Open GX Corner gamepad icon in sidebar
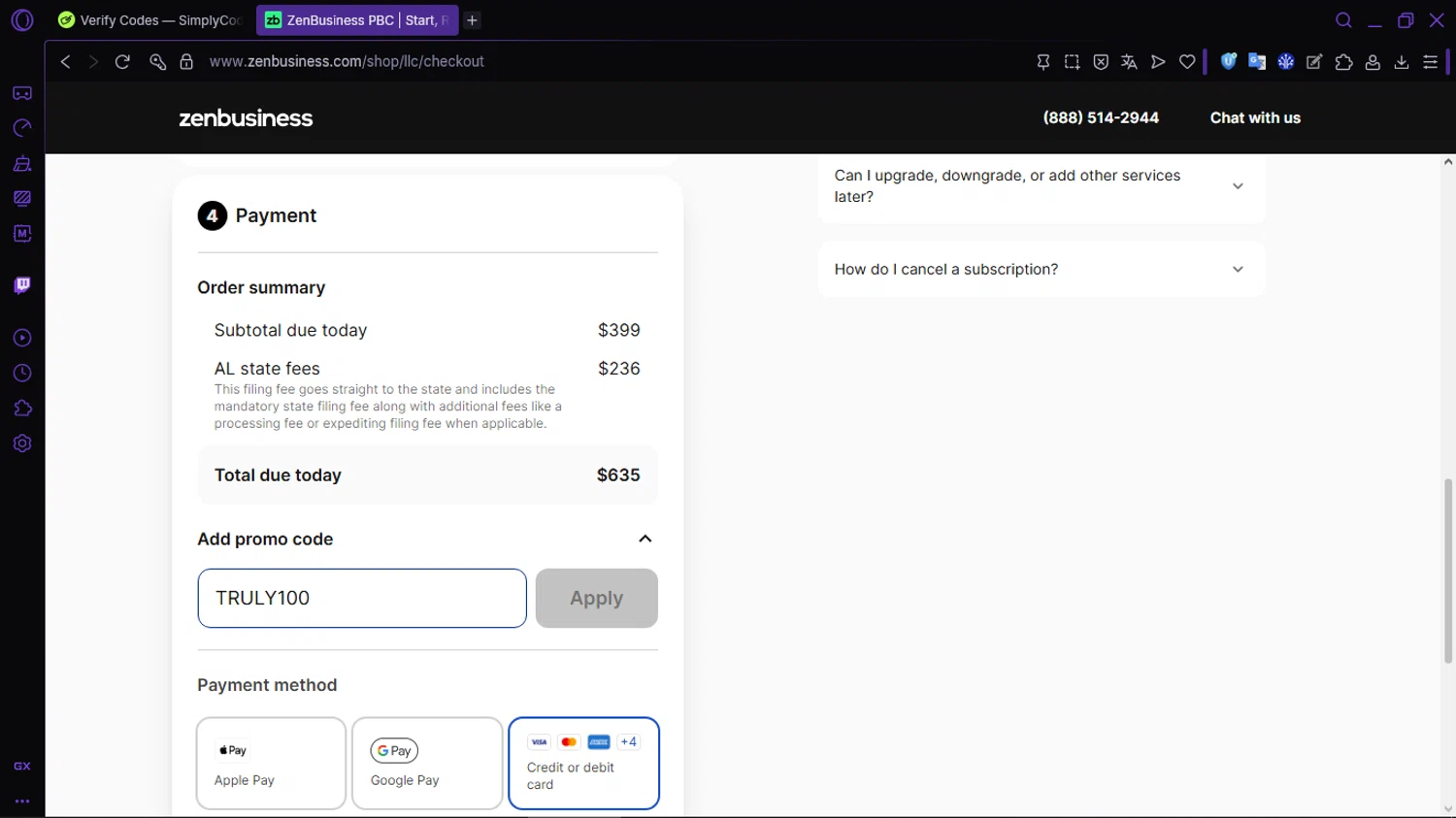The image size is (1456, 818). [22, 93]
